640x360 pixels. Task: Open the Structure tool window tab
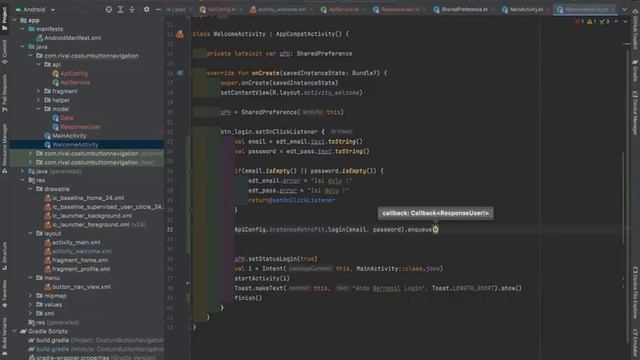click(x=4, y=256)
